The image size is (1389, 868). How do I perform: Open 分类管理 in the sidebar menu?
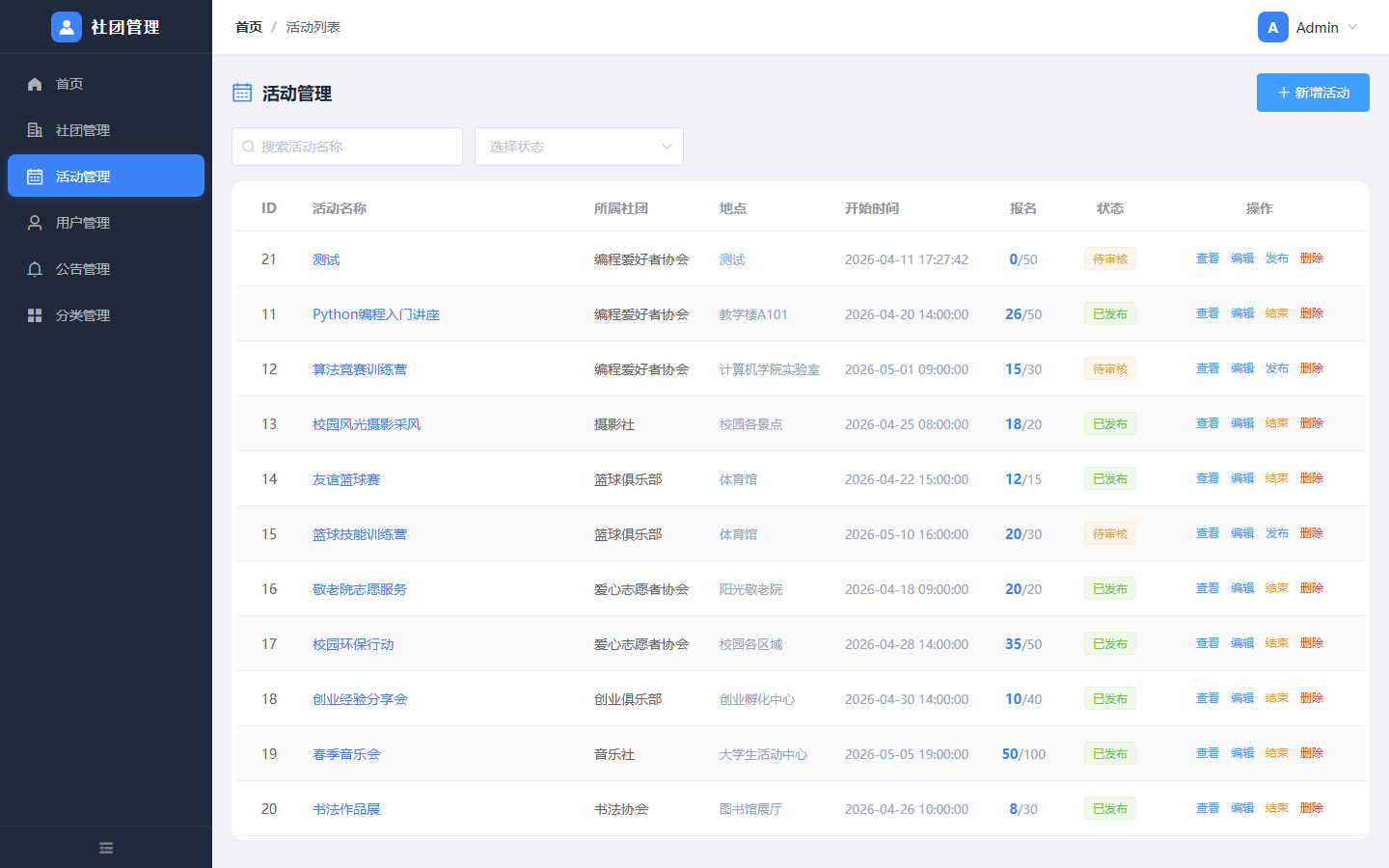click(106, 315)
